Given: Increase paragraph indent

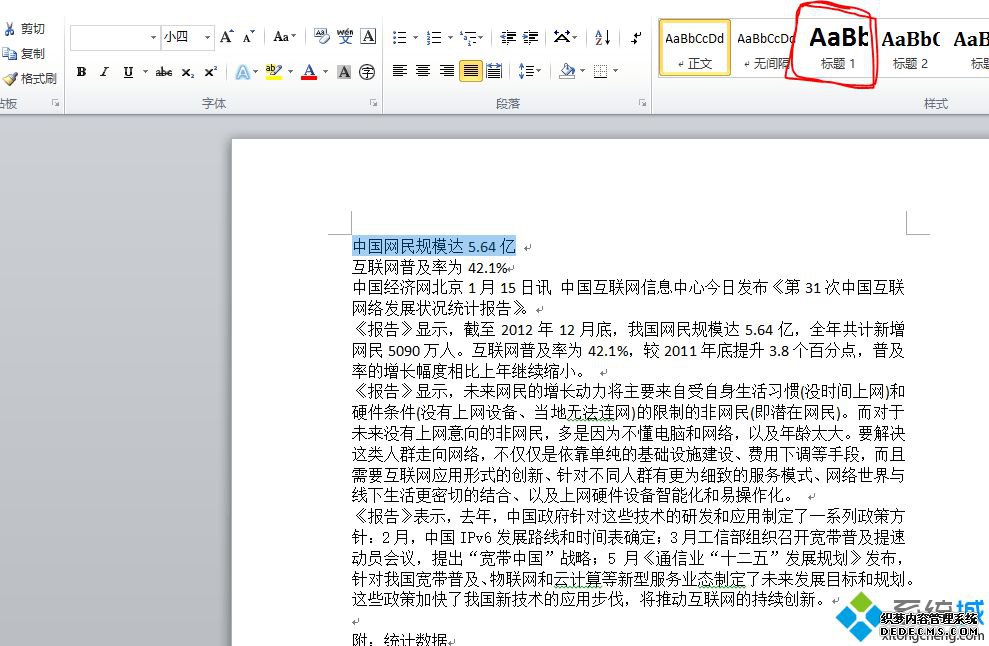Looking at the screenshot, I should coord(530,38).
